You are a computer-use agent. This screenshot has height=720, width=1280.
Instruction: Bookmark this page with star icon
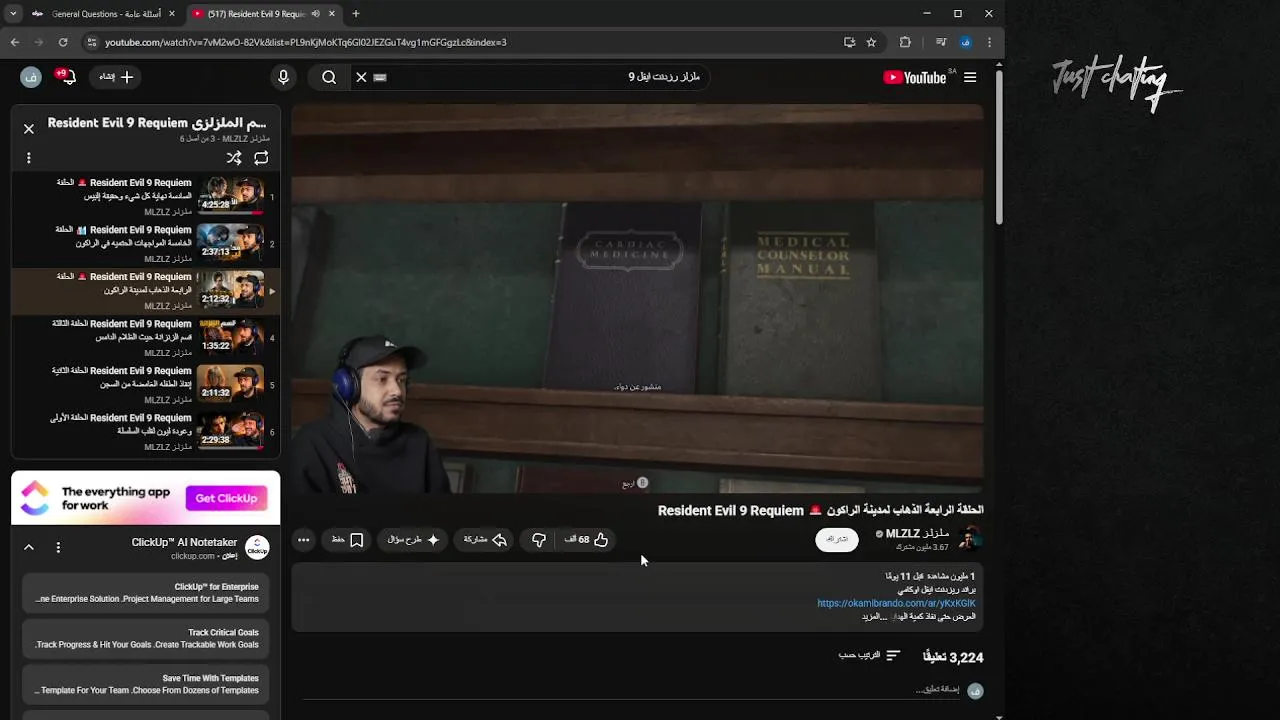pos(871,42)
